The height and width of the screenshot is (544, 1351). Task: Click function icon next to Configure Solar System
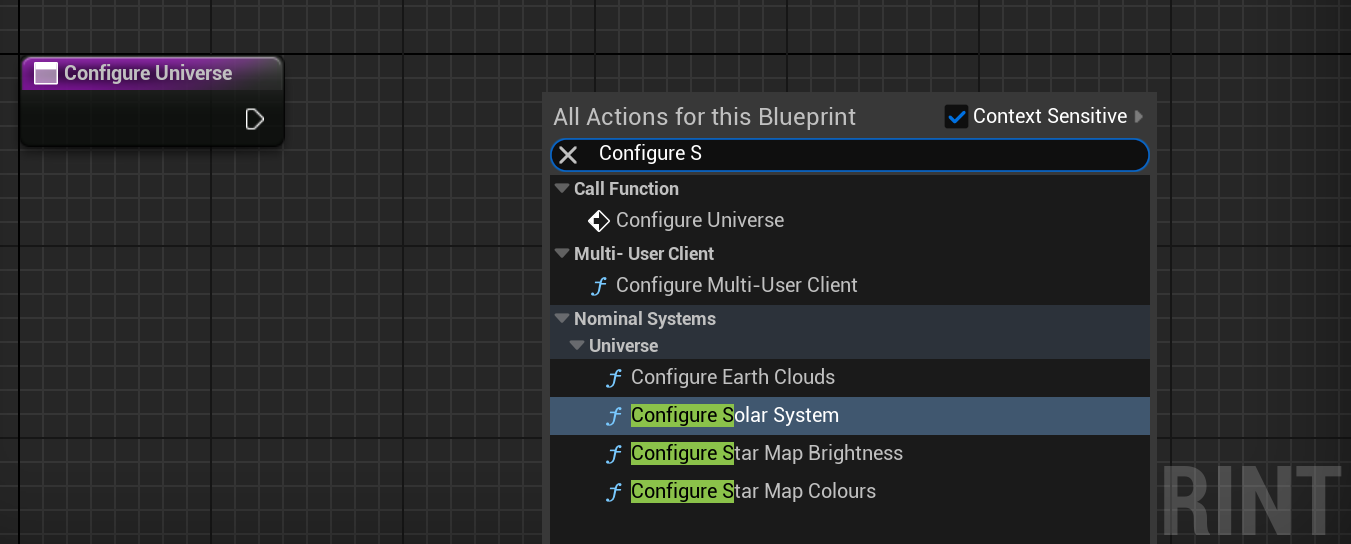(614, 416)
